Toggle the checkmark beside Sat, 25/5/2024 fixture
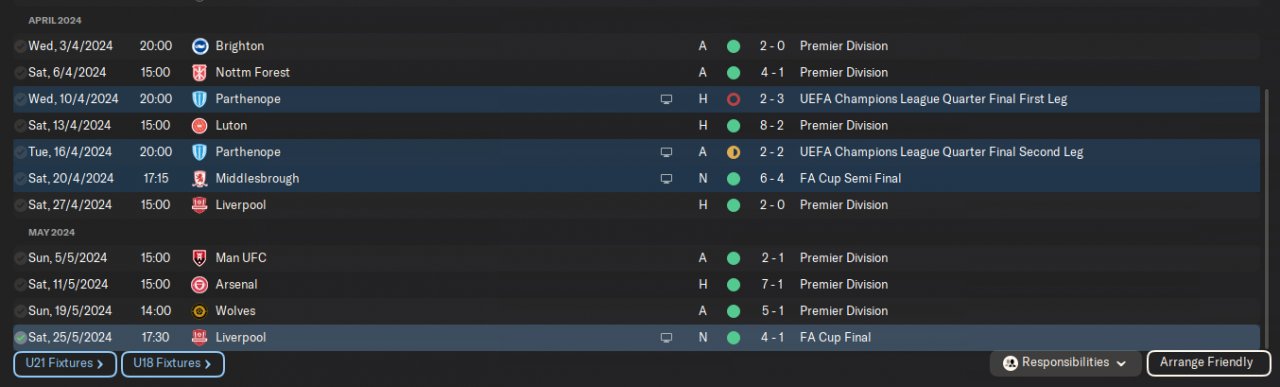This screenshot has height=387, width=1280. click(x=21, y=338)
